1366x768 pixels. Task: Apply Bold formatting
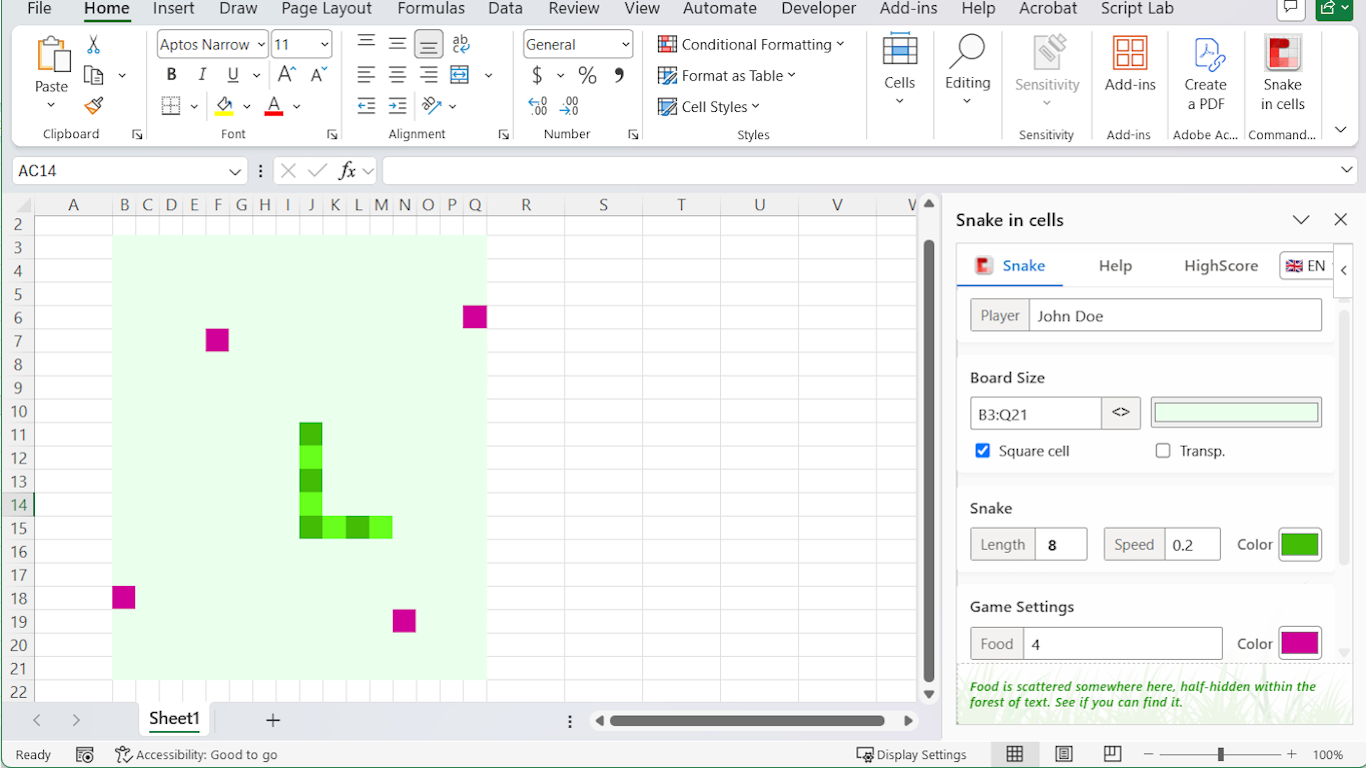172,75
